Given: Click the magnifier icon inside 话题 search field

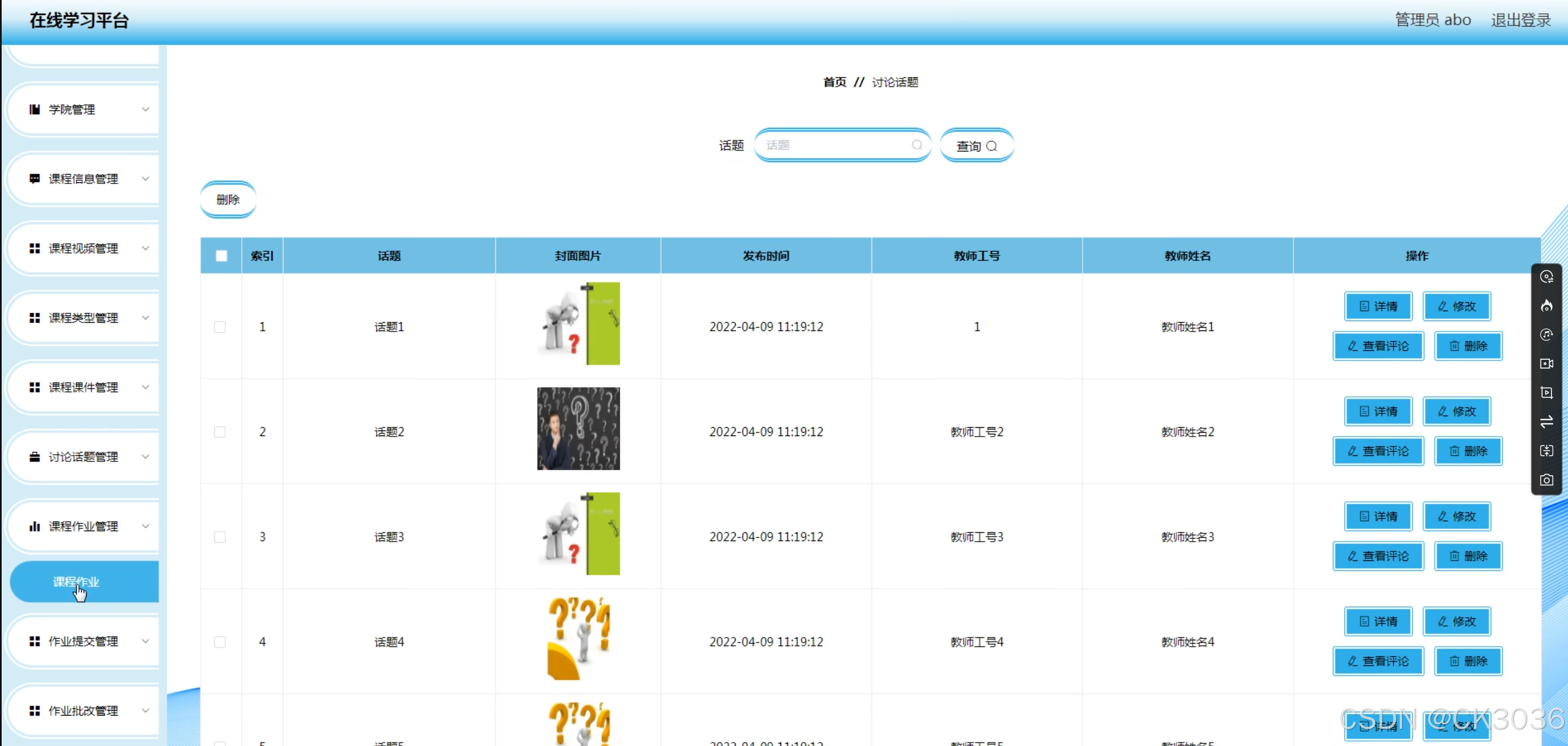Looking at the screenshot, I should (x=917, y=145).
